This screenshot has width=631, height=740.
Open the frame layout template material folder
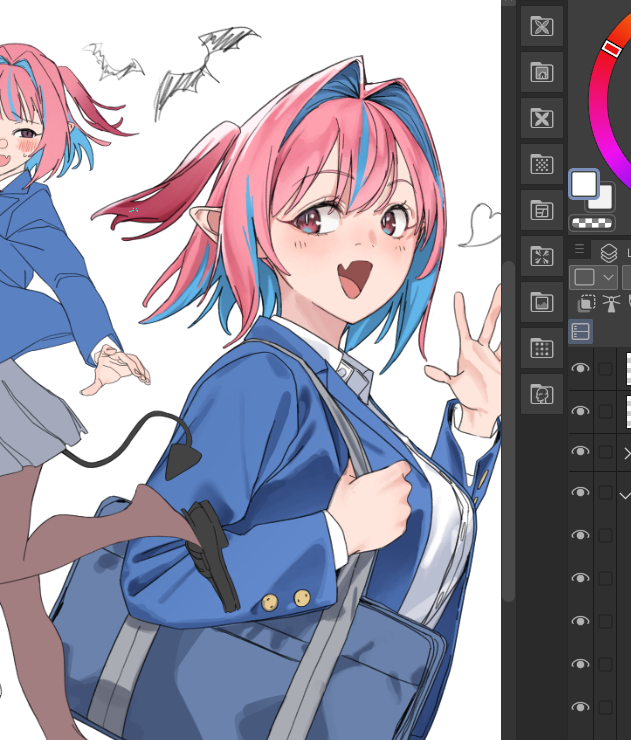pos(542,210)
